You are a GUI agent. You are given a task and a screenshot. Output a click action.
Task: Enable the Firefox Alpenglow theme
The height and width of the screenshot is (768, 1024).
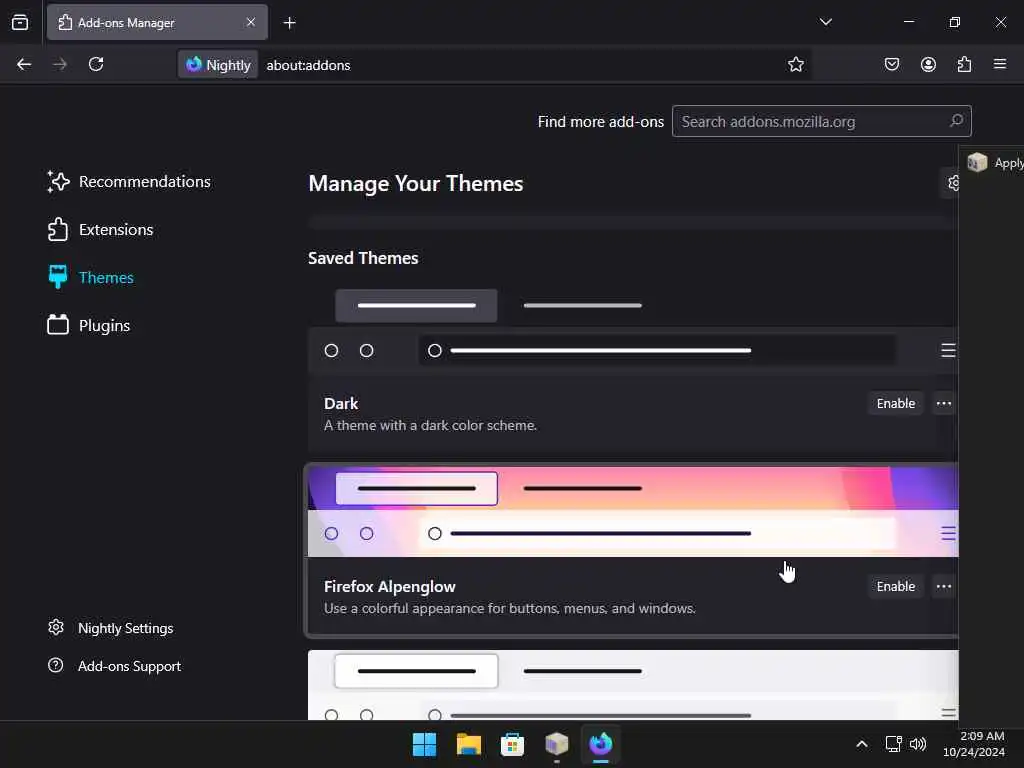point(895,586)
